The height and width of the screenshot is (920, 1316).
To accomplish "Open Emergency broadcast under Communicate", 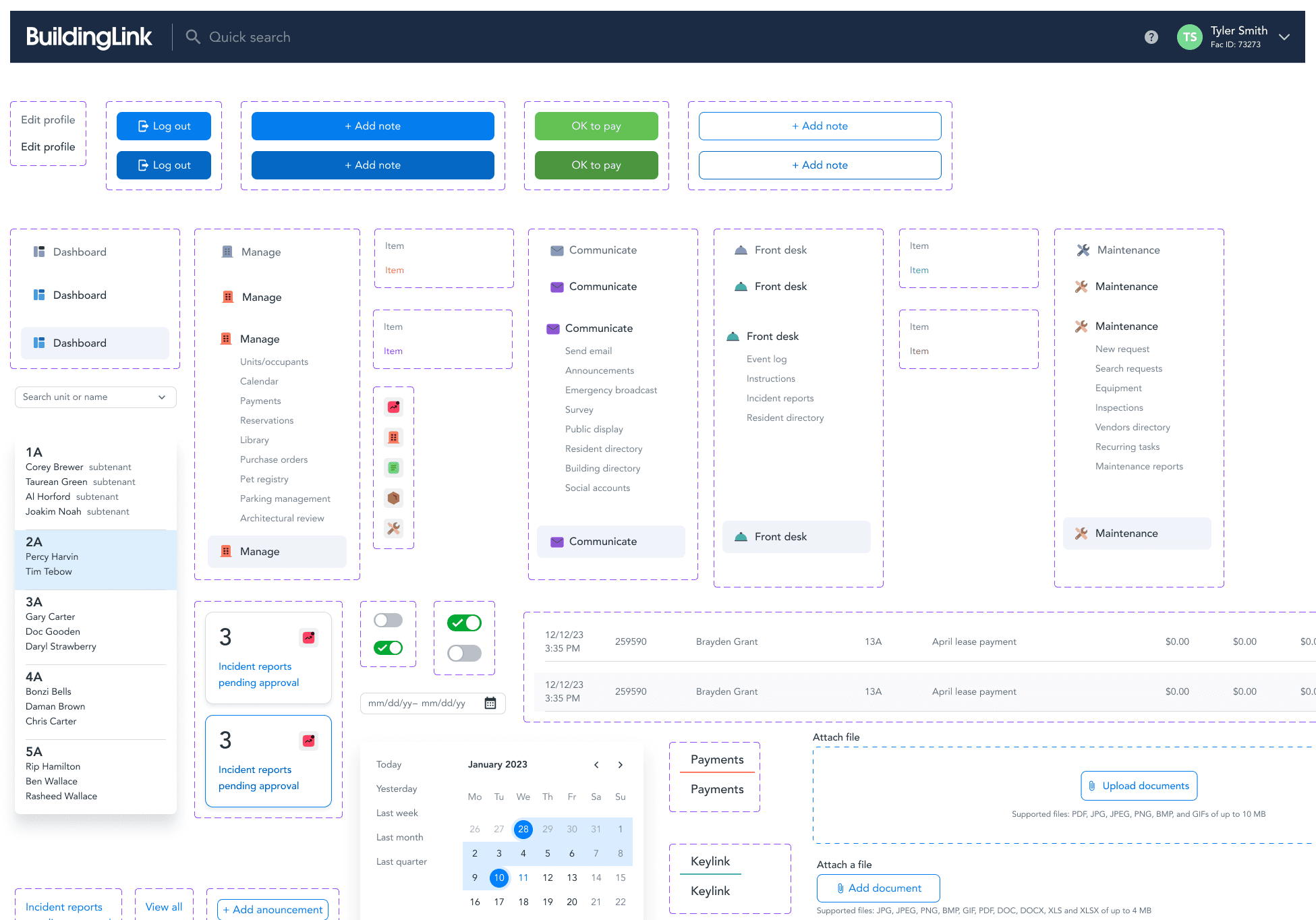I will point(610,390).
